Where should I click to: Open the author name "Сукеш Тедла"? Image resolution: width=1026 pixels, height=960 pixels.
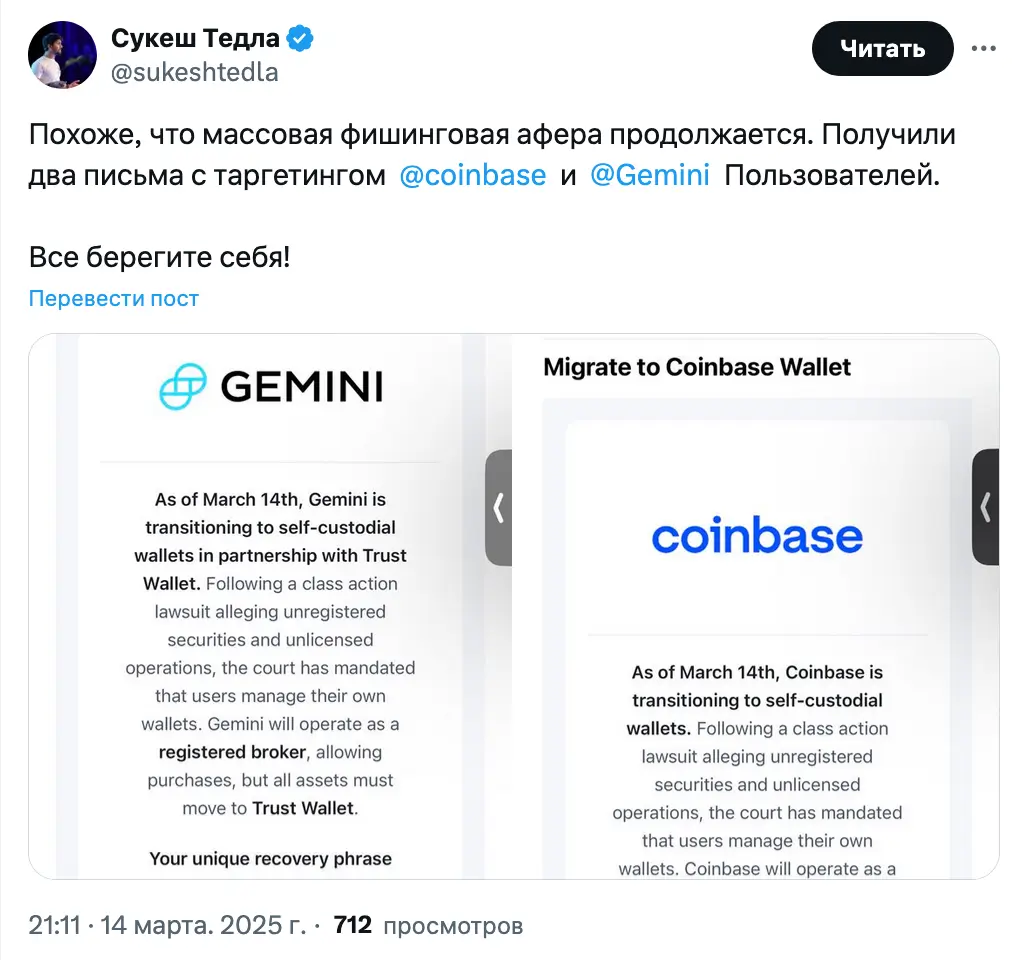[x=195, y=39]
